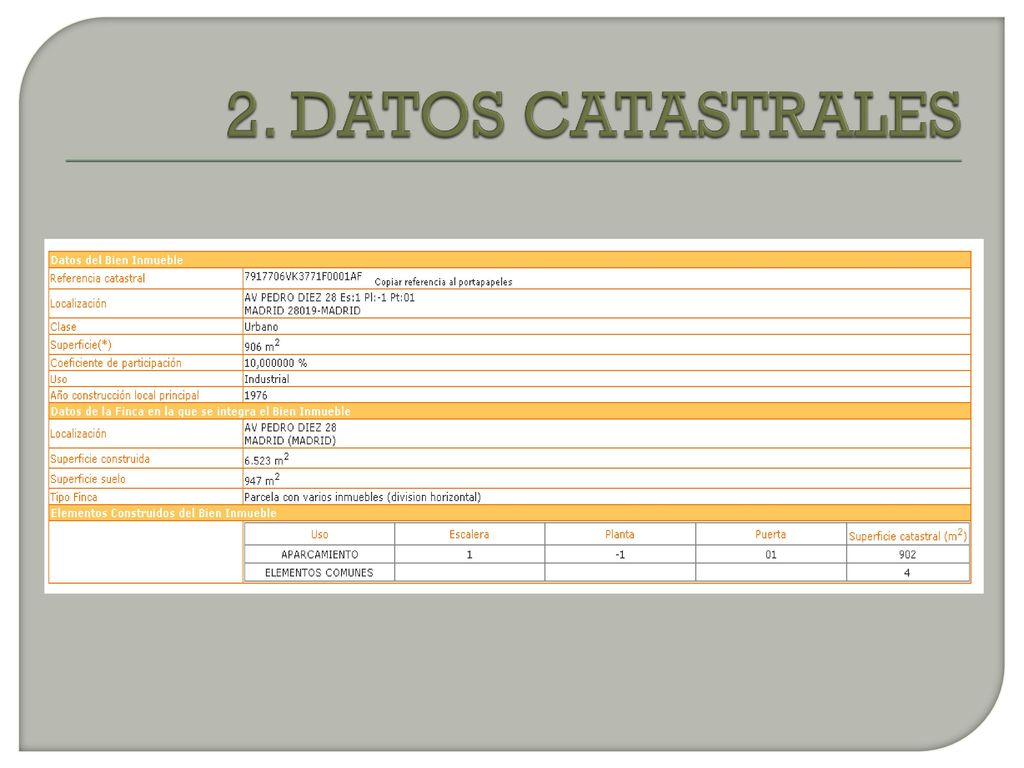Click the 'Clase' row label
The height and width of the screenshot is (768, 1024).
tap(63, 327)
